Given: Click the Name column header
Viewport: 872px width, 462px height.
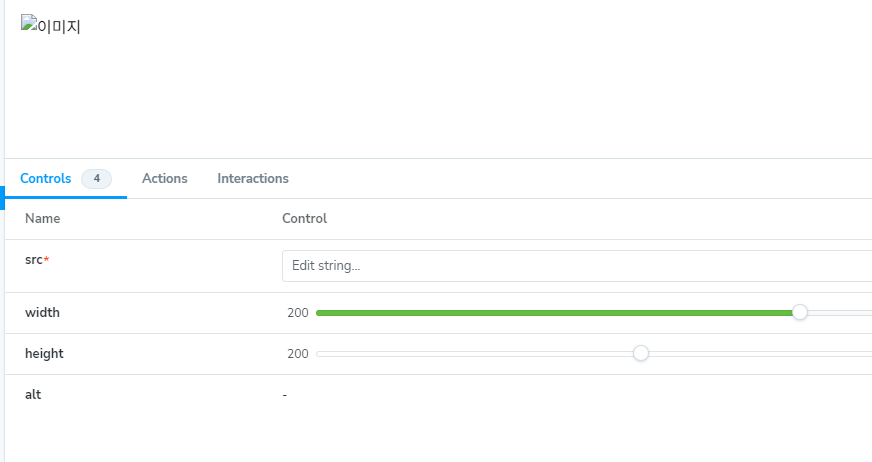Looking at the screenshot, I should pos(42,218).
